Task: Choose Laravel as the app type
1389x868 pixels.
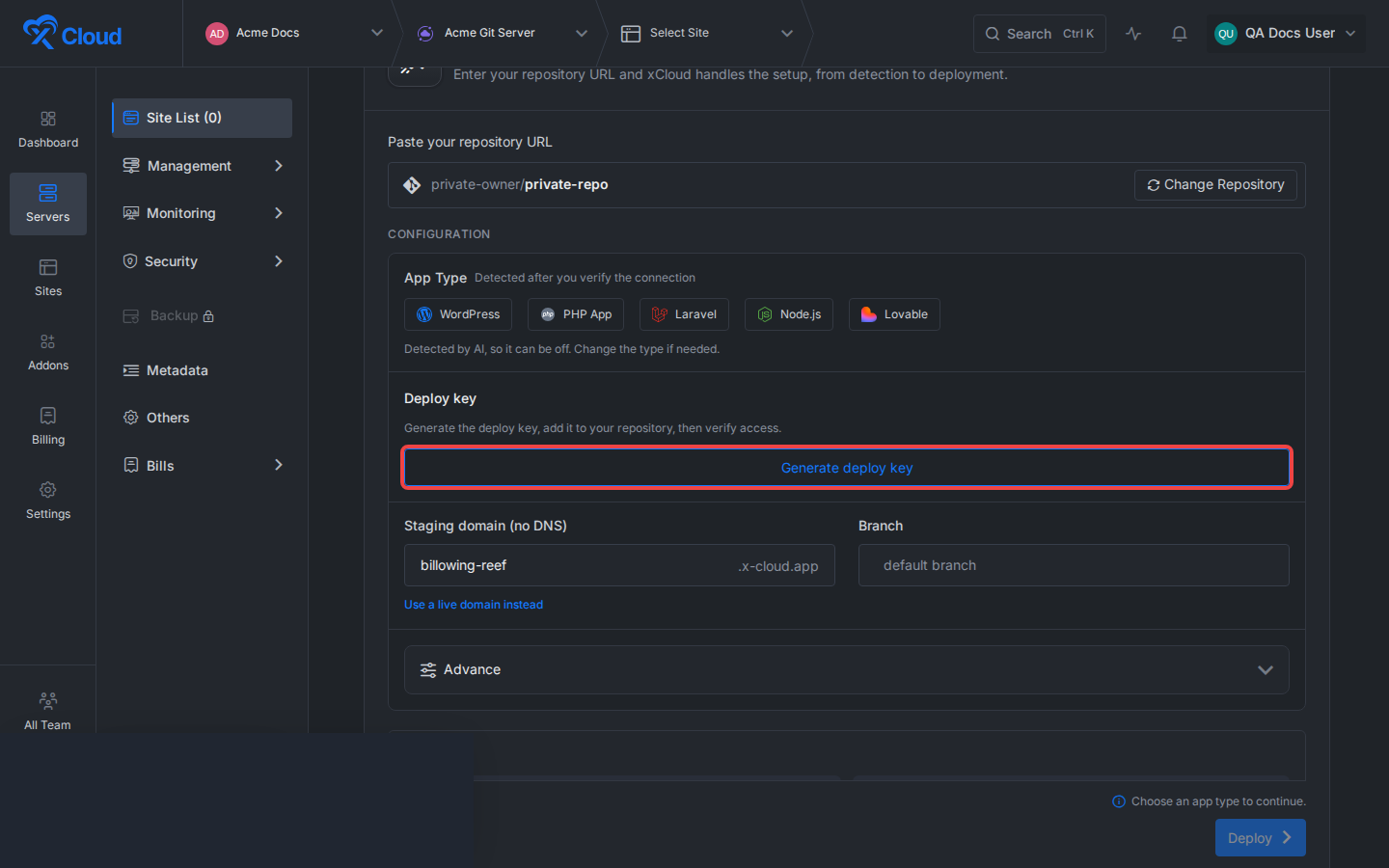Action: [x=684, y=314]
